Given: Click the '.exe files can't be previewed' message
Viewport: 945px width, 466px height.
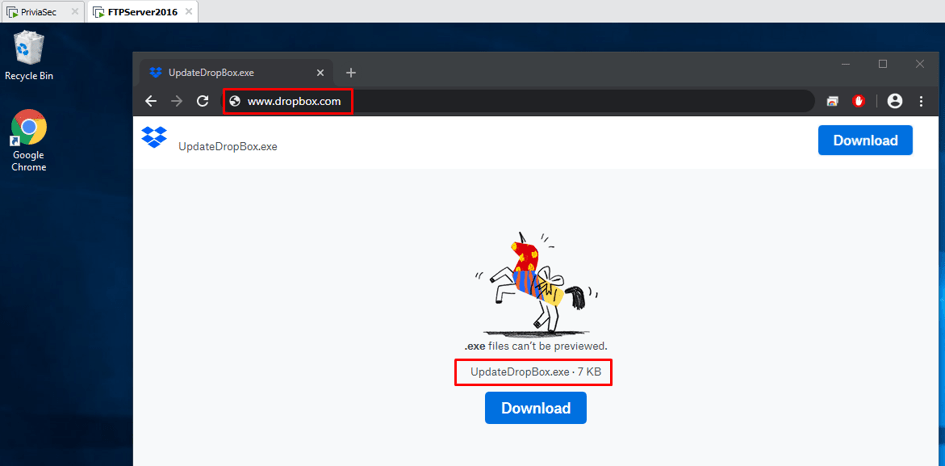Looking at the screenshot, I should coord(536,347).
